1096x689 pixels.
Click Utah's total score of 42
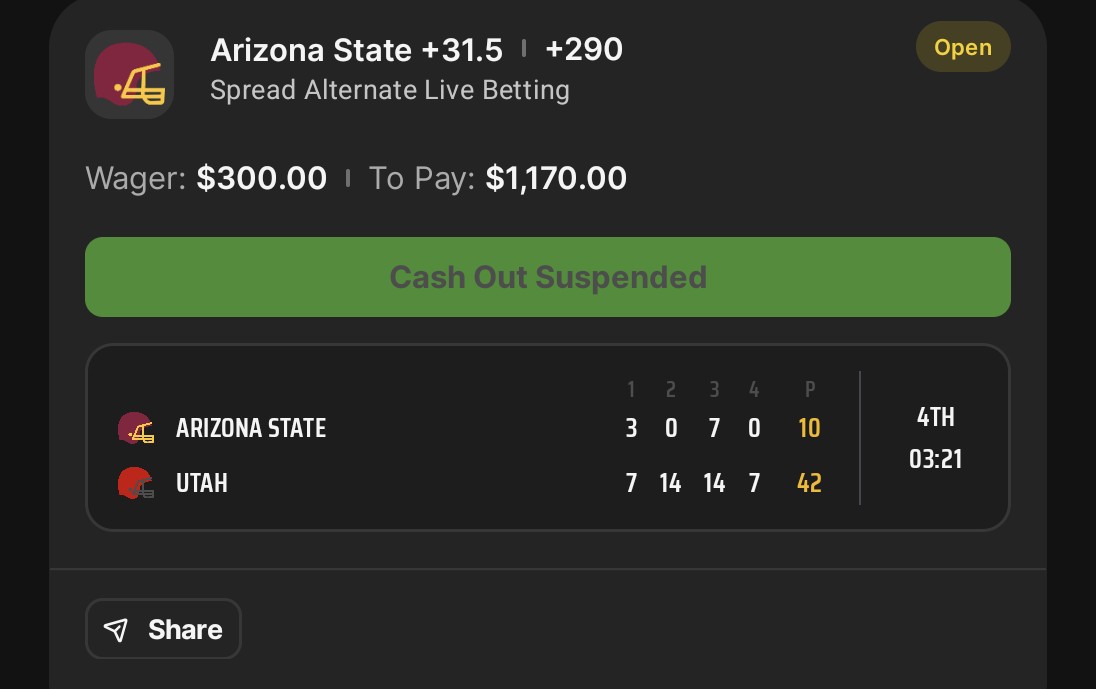pyautogui.click(x=809, y=484)
